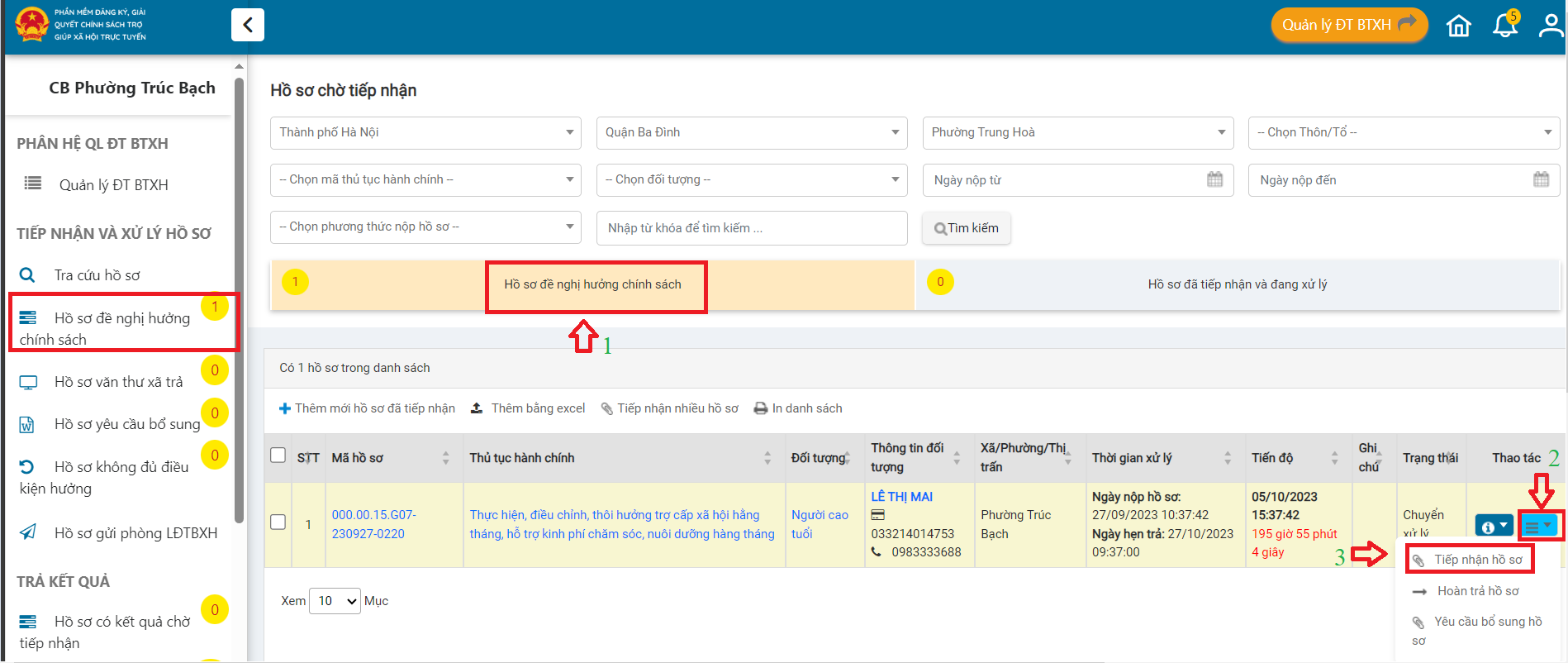1568x663 pixels.
Task: Open calendar icon for Ngày nộp đến
Action: (x=1541, y=179)
